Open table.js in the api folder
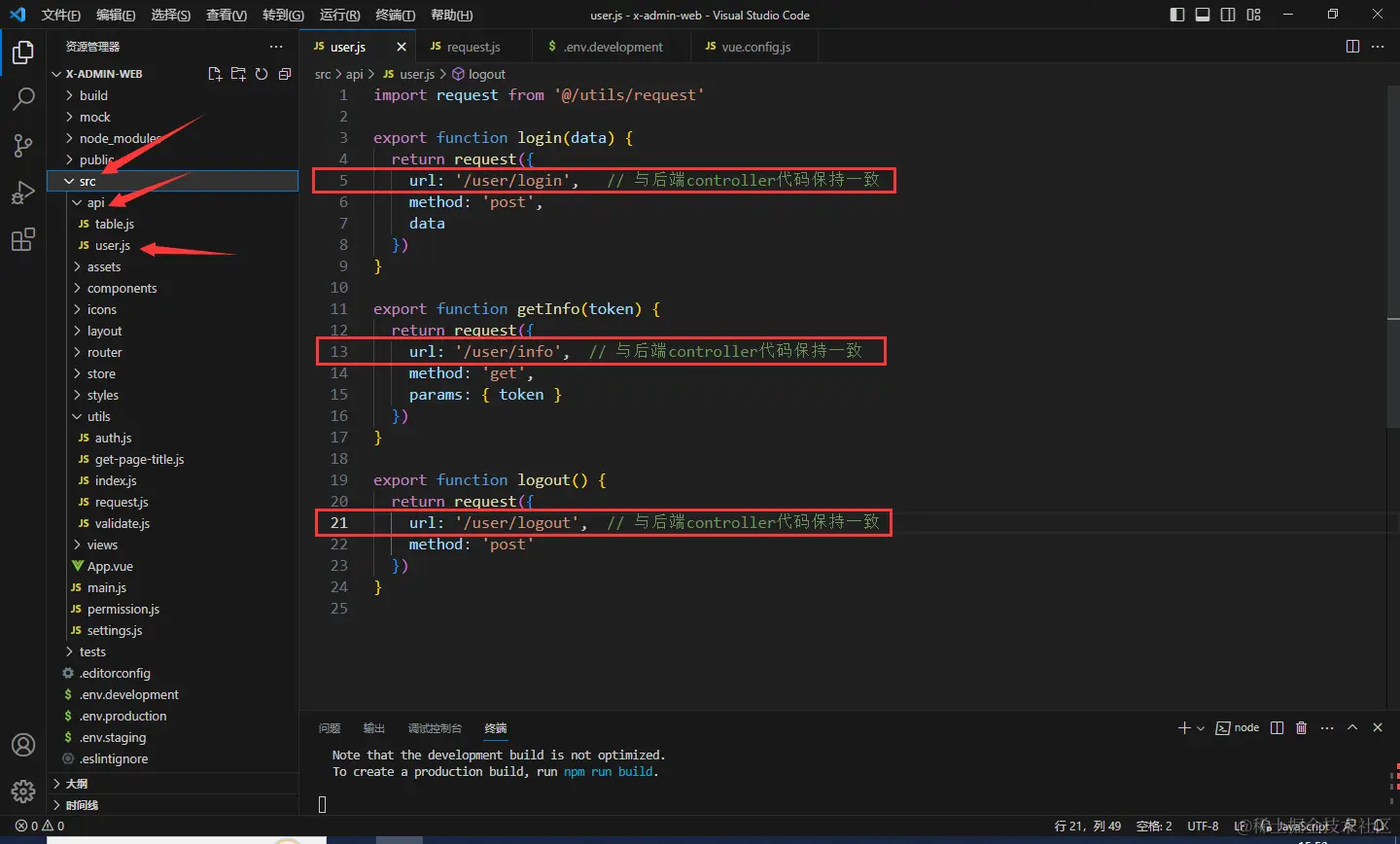The height and width of the screenshot is (844, 1400). point(172,224)
